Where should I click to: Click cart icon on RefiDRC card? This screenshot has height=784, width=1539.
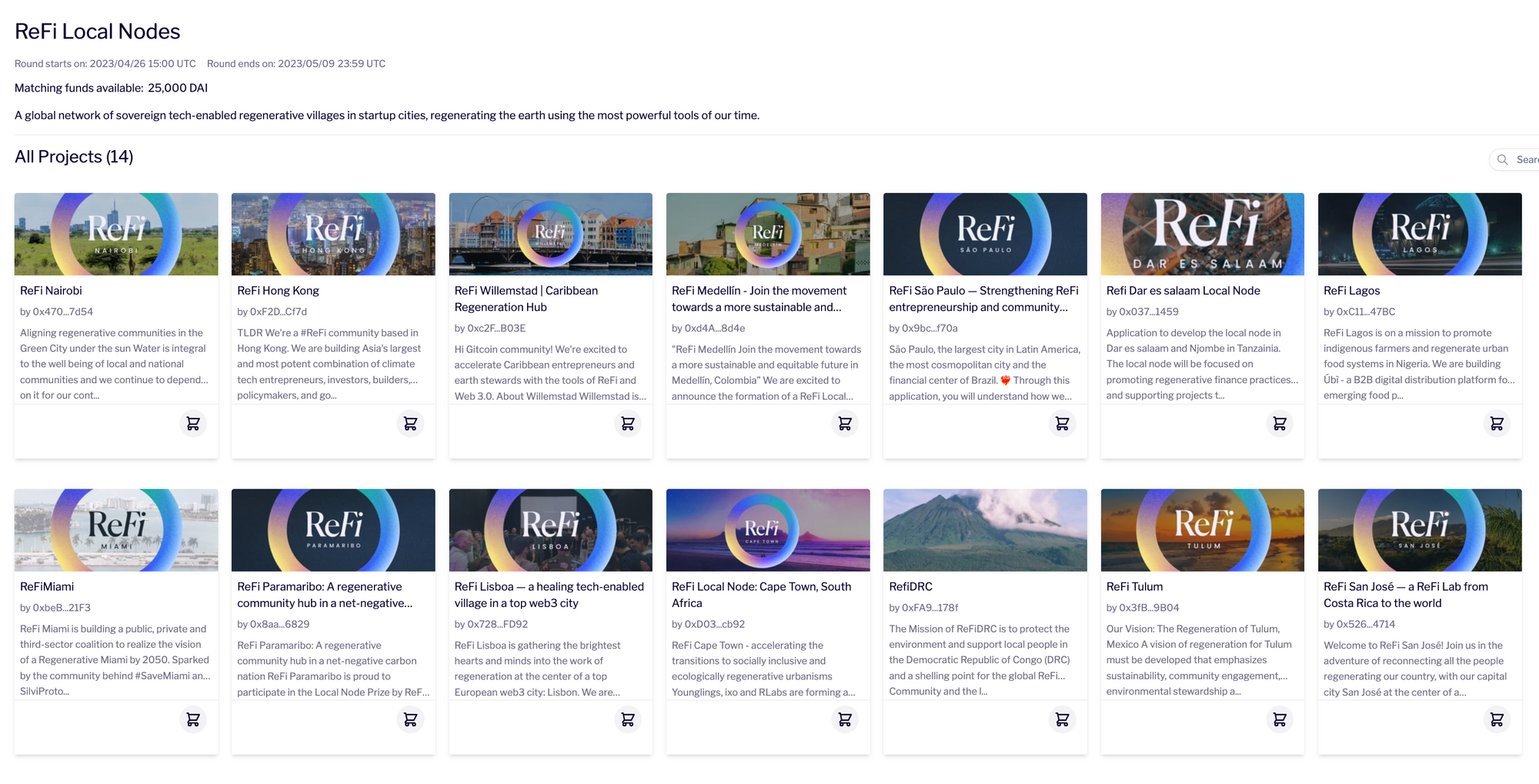pyautogui.click(x=1062, y=719)
